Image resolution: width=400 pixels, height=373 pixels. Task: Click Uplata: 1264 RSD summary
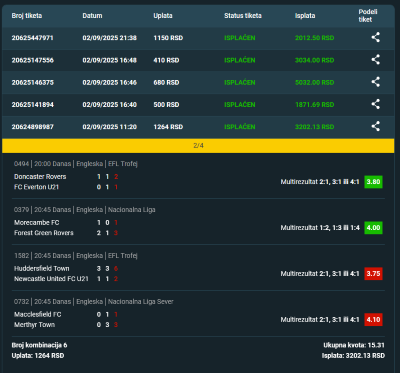point(38,356)
